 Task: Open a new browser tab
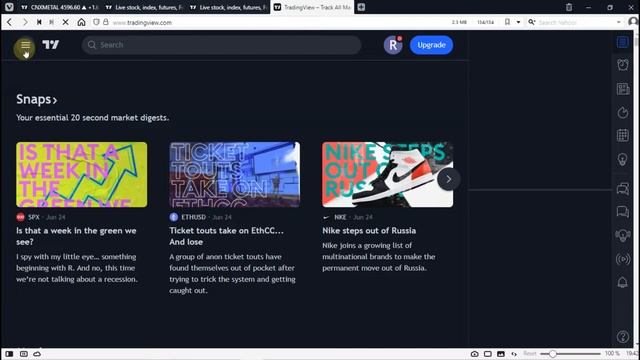coord(361,7)
